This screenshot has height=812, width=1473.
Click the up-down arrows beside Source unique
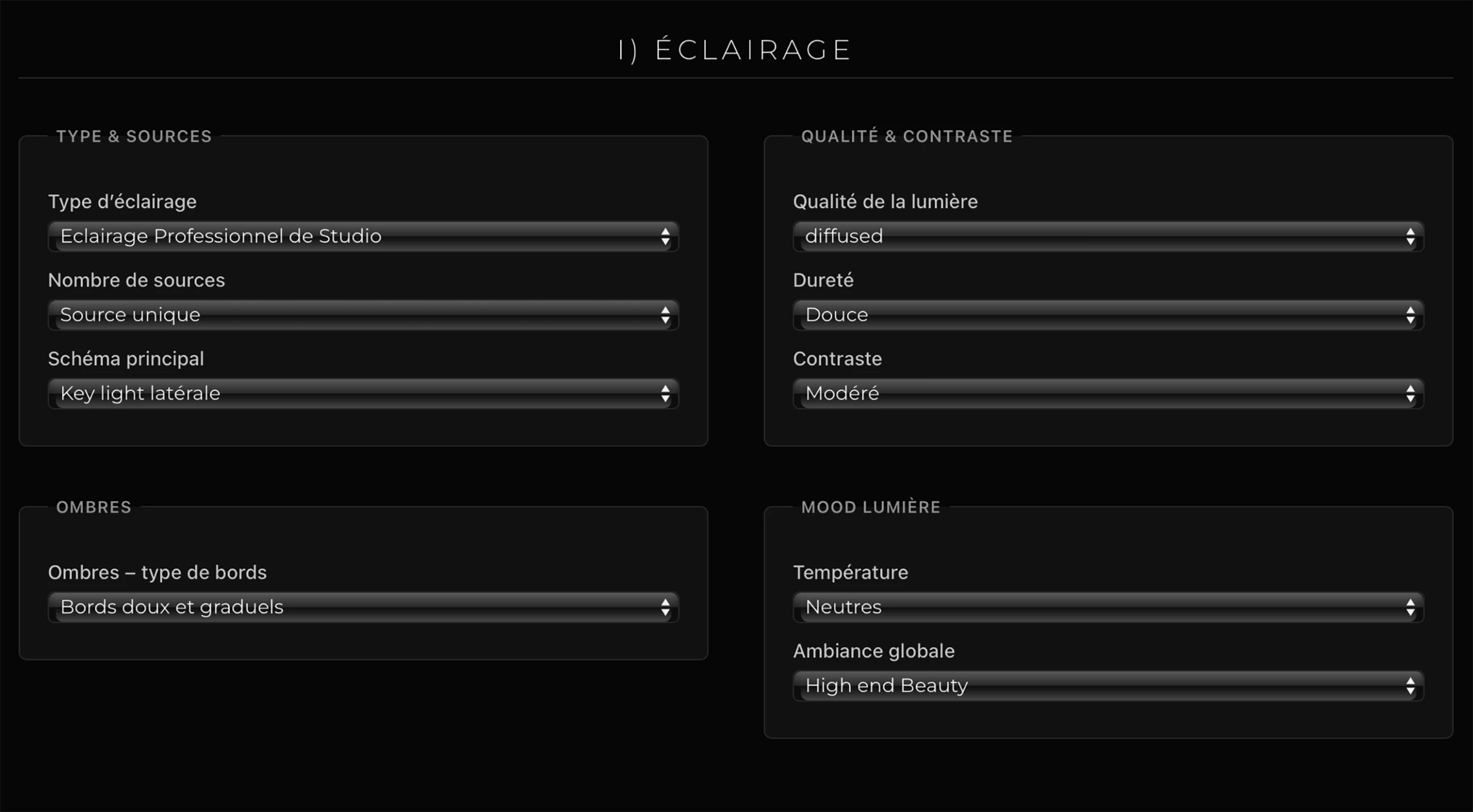[x=665, y=315]
